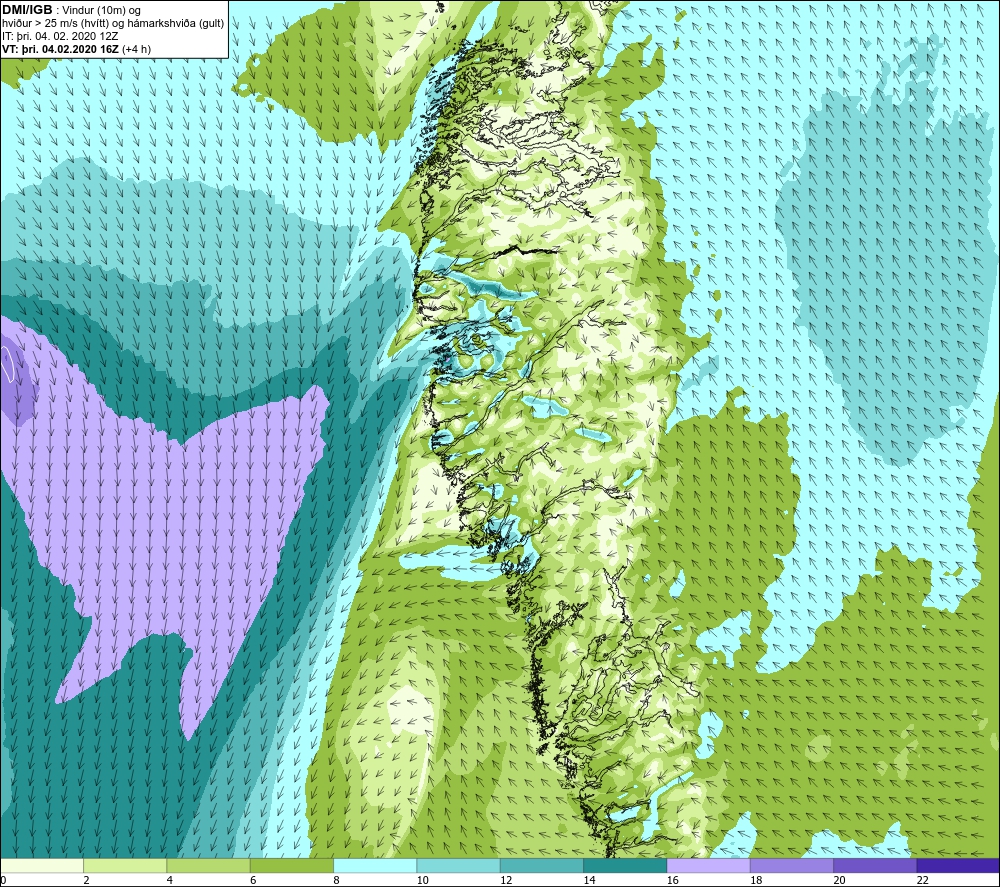Click the white gust contour in the purple area
Viewport: 1000px width, 887px height.
(x=8, y=363)
